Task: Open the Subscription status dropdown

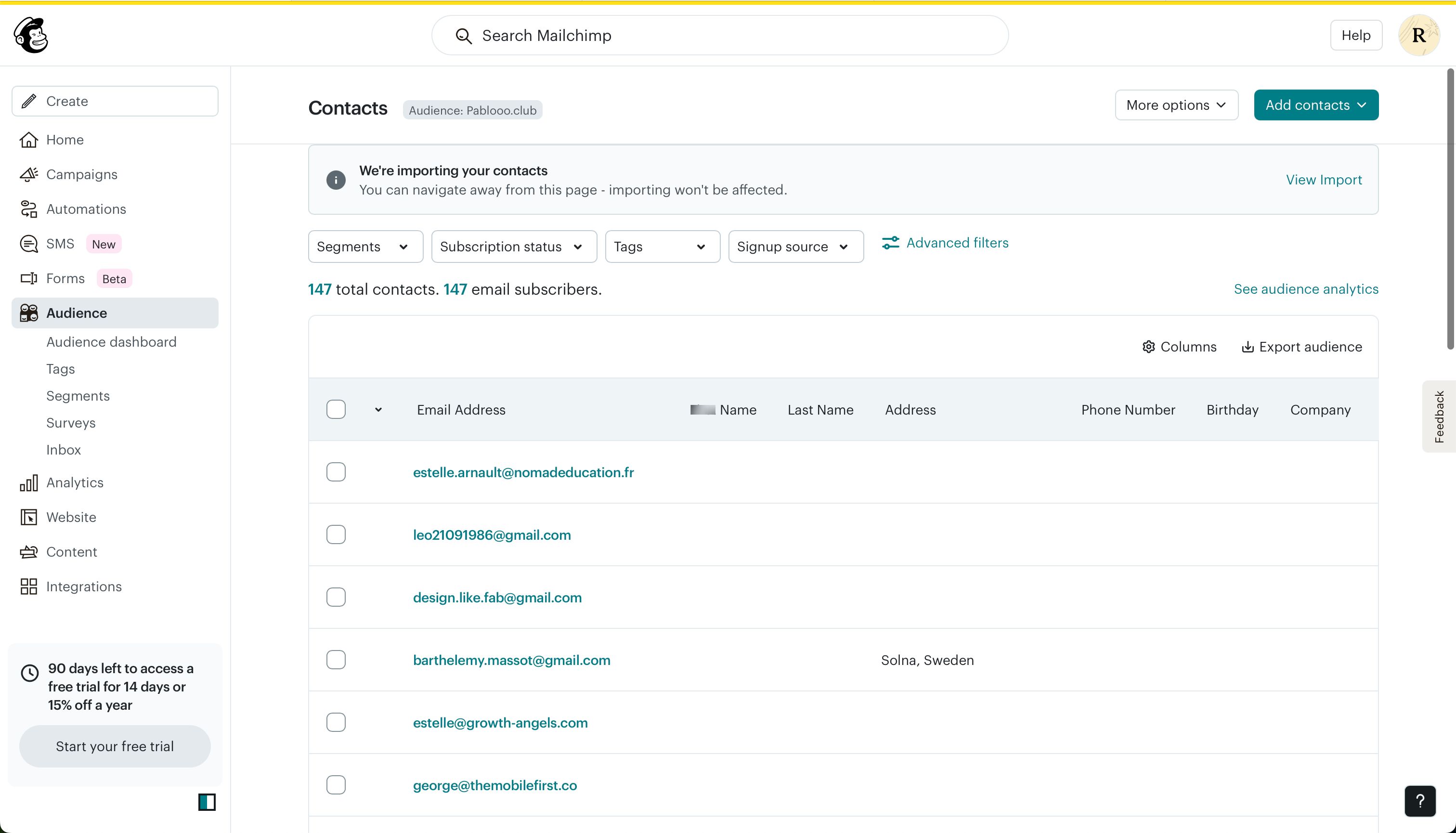Action: 514,247
